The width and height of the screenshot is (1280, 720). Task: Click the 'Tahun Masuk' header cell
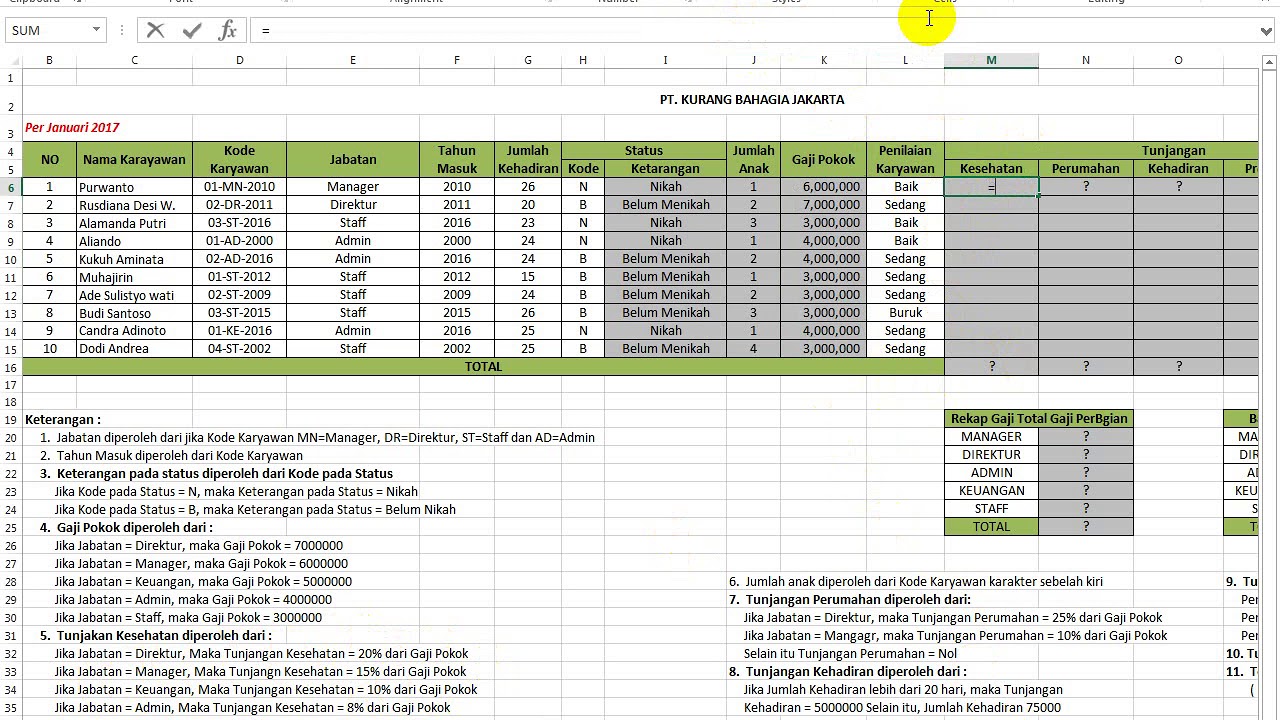pyautogui.click(x=457, y=160)
